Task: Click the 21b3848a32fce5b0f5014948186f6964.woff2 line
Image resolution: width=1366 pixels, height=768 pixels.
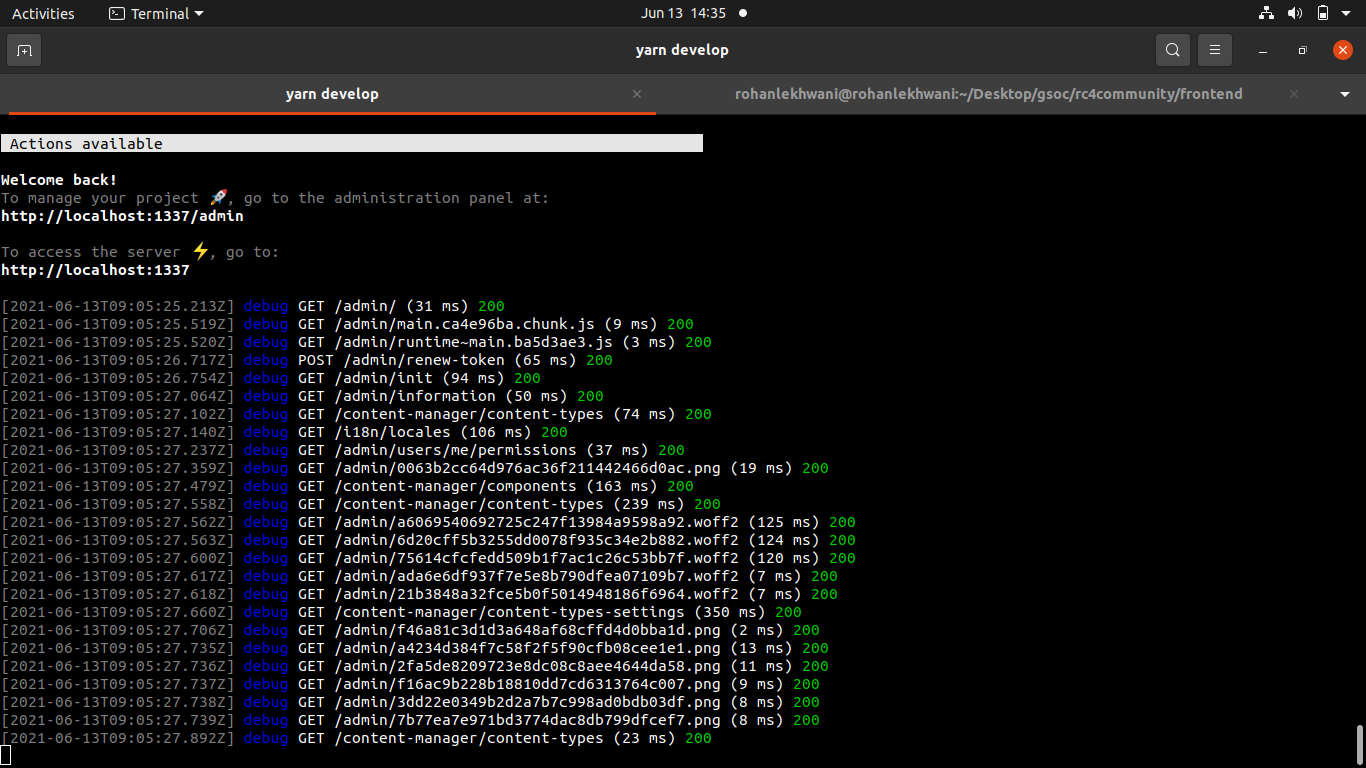Action: click(419, 594)
